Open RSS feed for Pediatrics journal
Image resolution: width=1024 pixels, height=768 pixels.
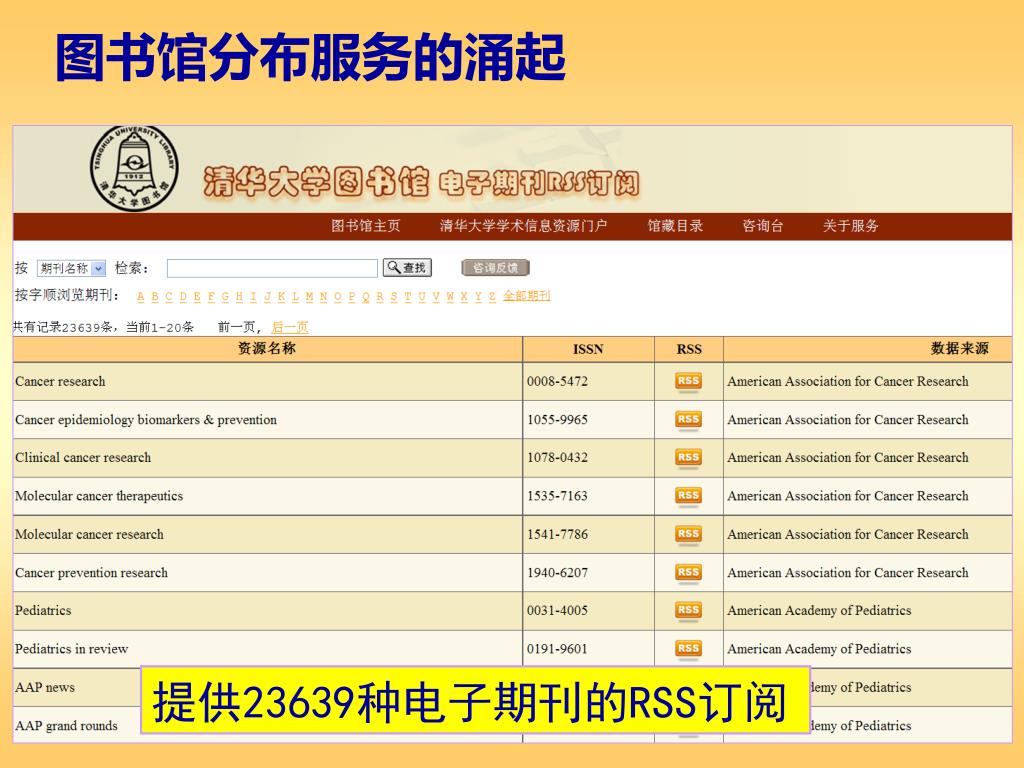[x=688, y=611]
